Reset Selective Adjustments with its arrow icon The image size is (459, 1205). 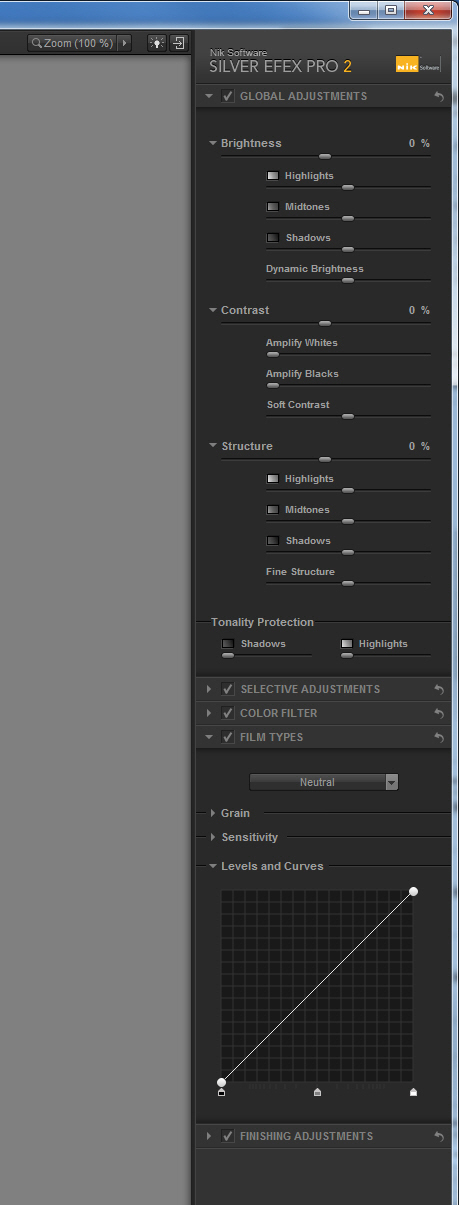[x=439, y=690]
